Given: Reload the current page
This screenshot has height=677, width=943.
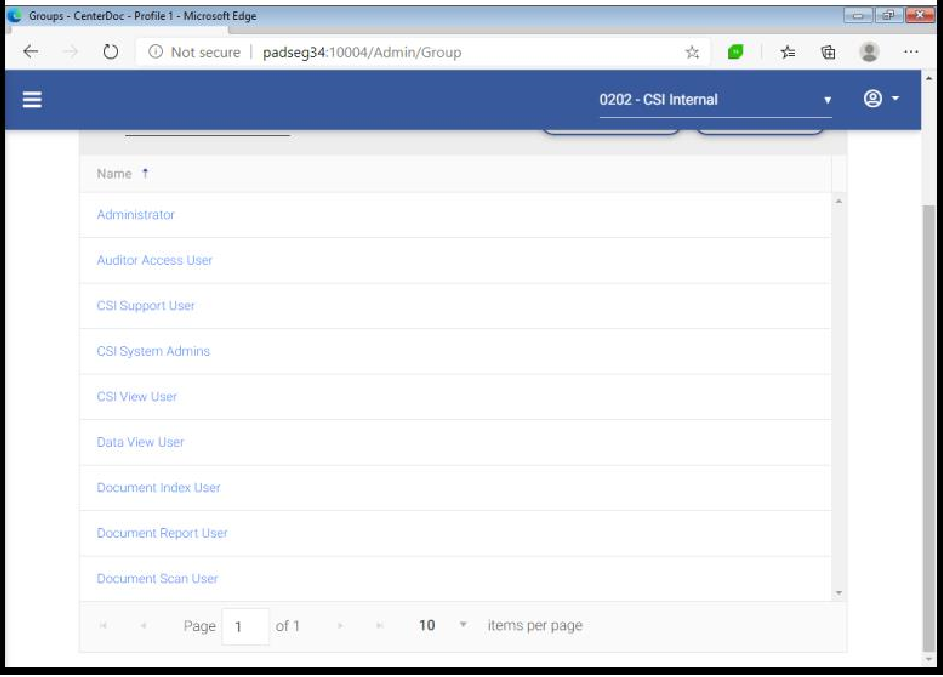Looking at the screenshot, I should tap(111, 52).
